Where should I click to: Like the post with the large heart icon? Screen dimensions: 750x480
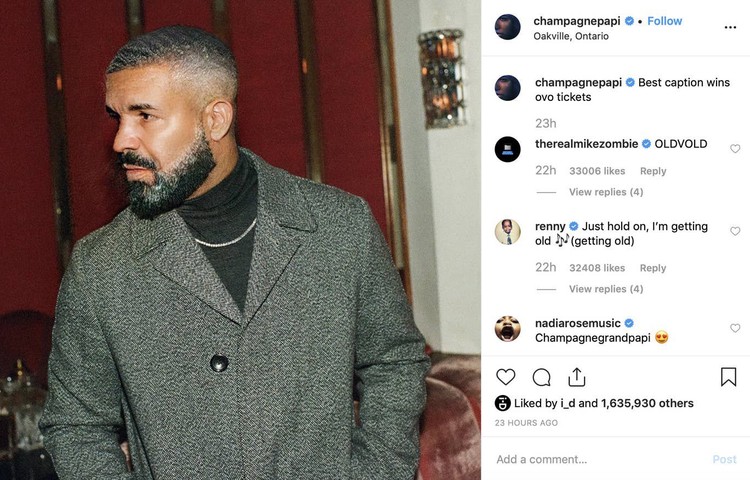(505, 377)
